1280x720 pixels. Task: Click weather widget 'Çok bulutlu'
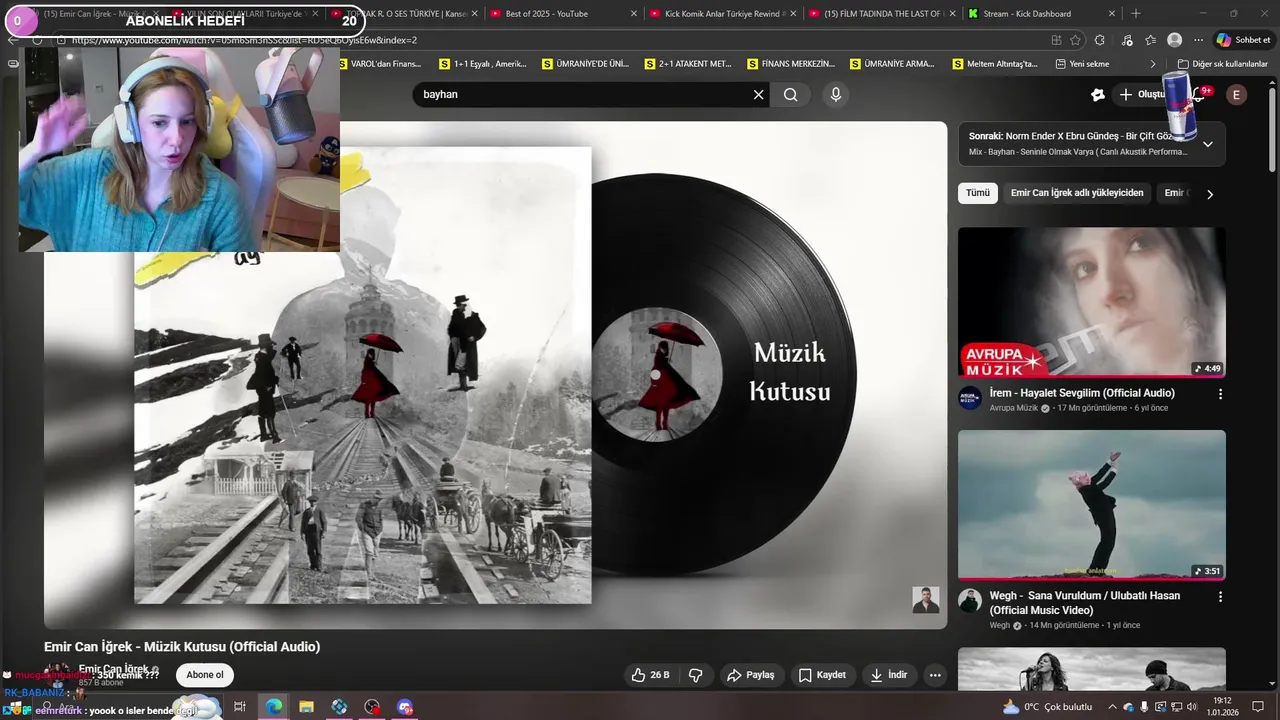tap(1047, 707)
